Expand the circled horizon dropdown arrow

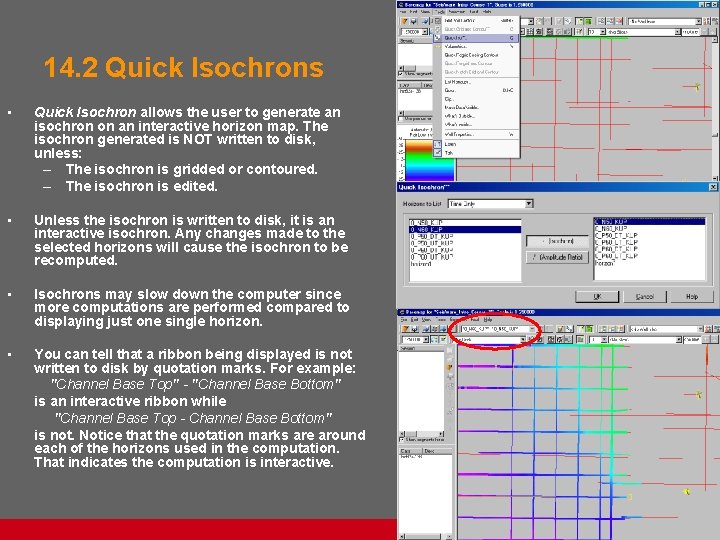pos(532,329)
